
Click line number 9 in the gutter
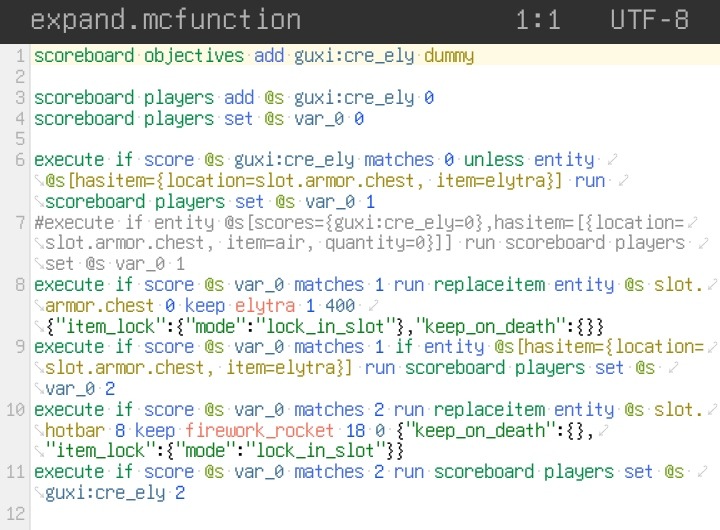(x=20, y=346)
